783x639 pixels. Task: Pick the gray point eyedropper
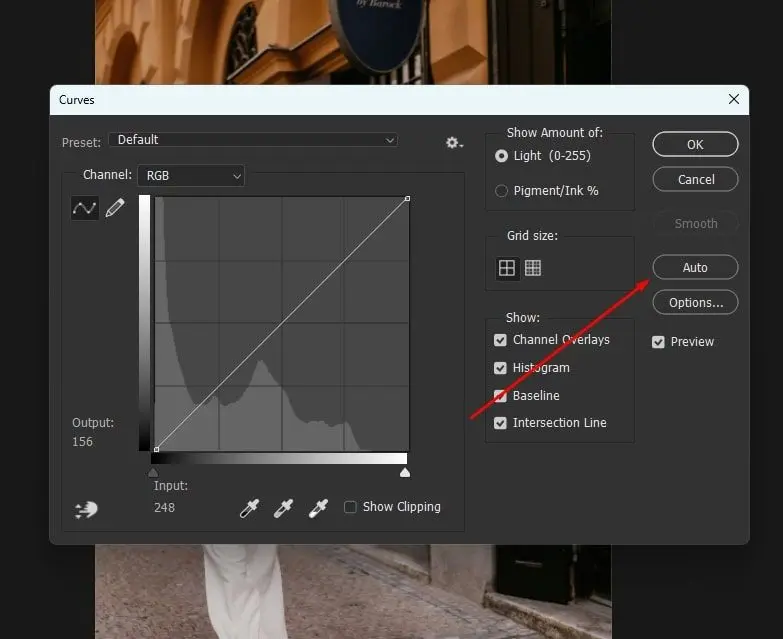pos(283,508)
